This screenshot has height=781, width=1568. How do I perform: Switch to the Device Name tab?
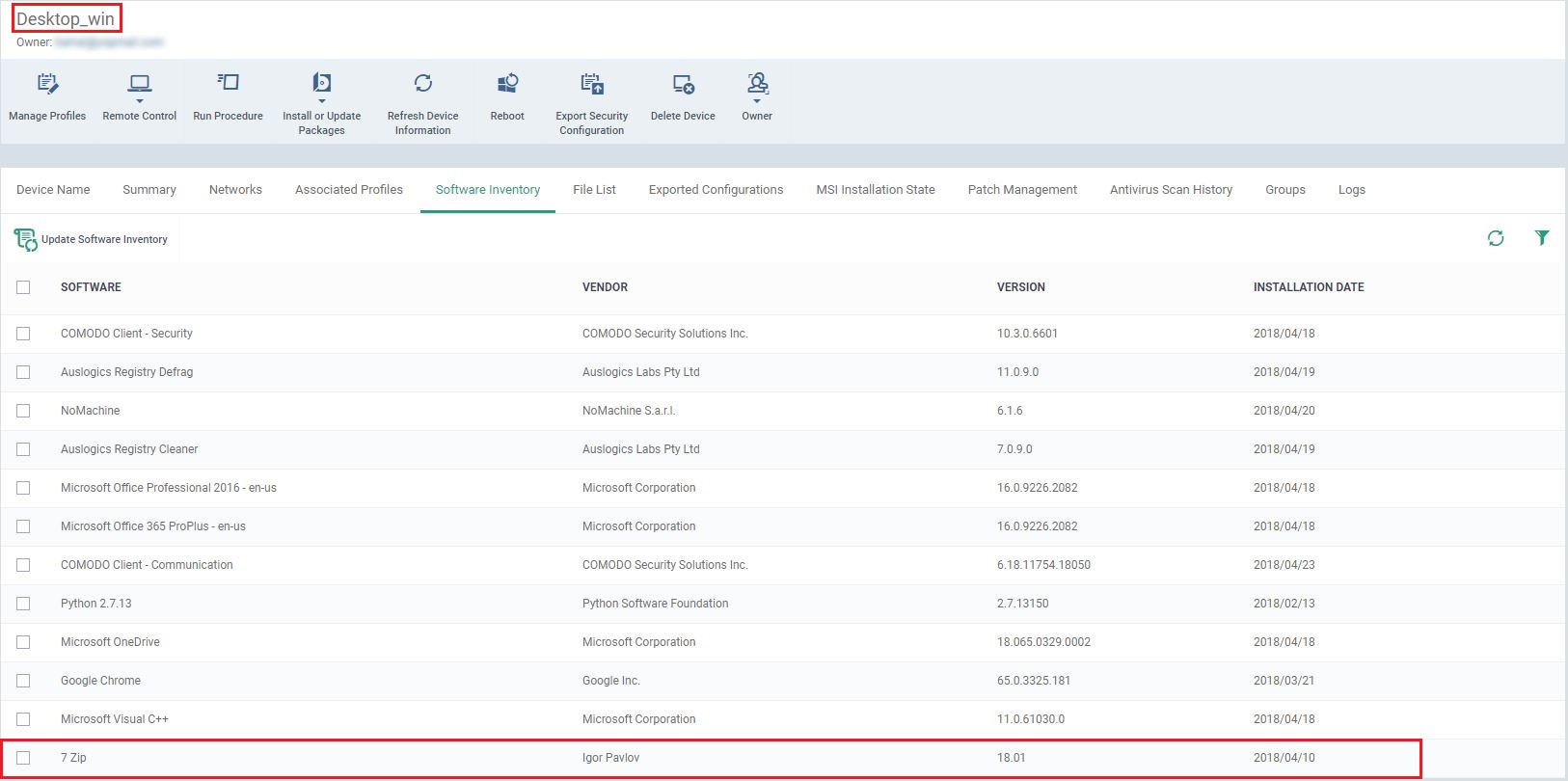53,190
